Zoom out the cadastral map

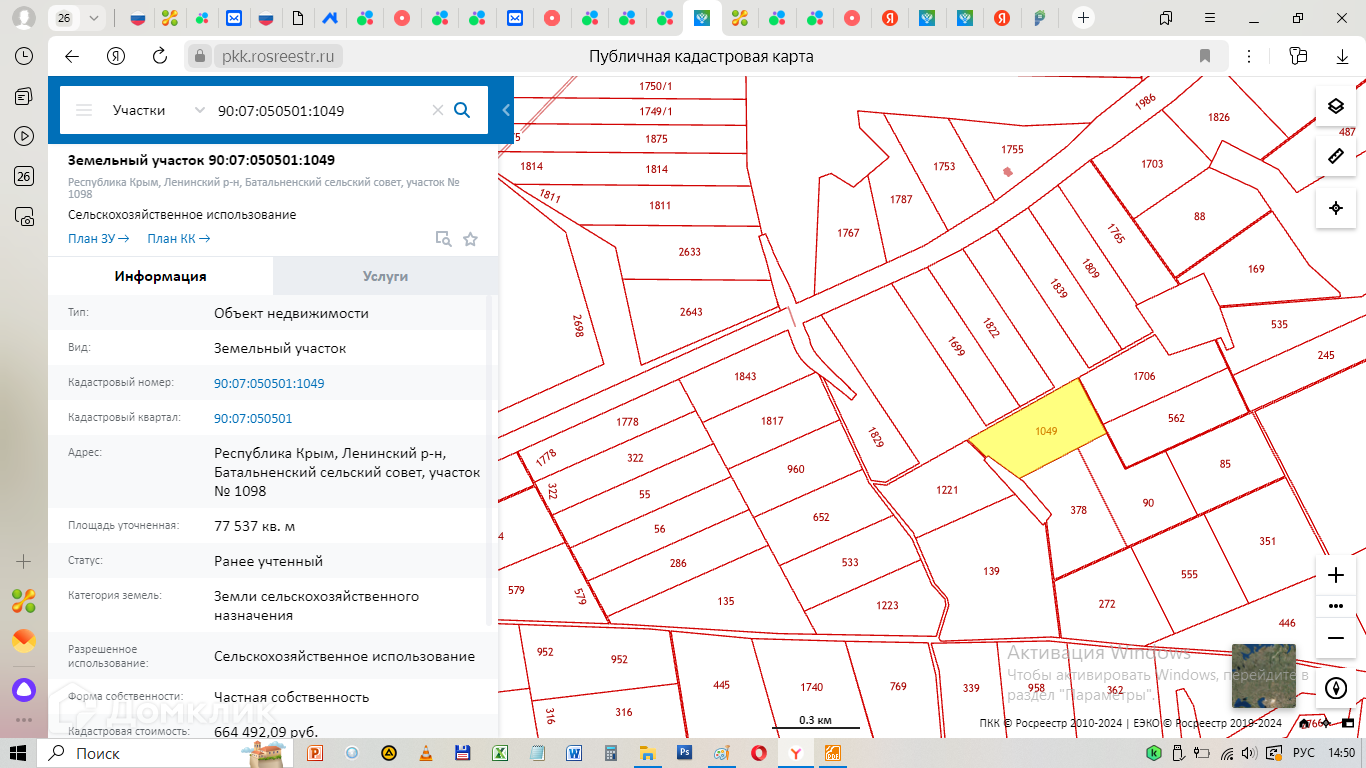point(1335,637)
